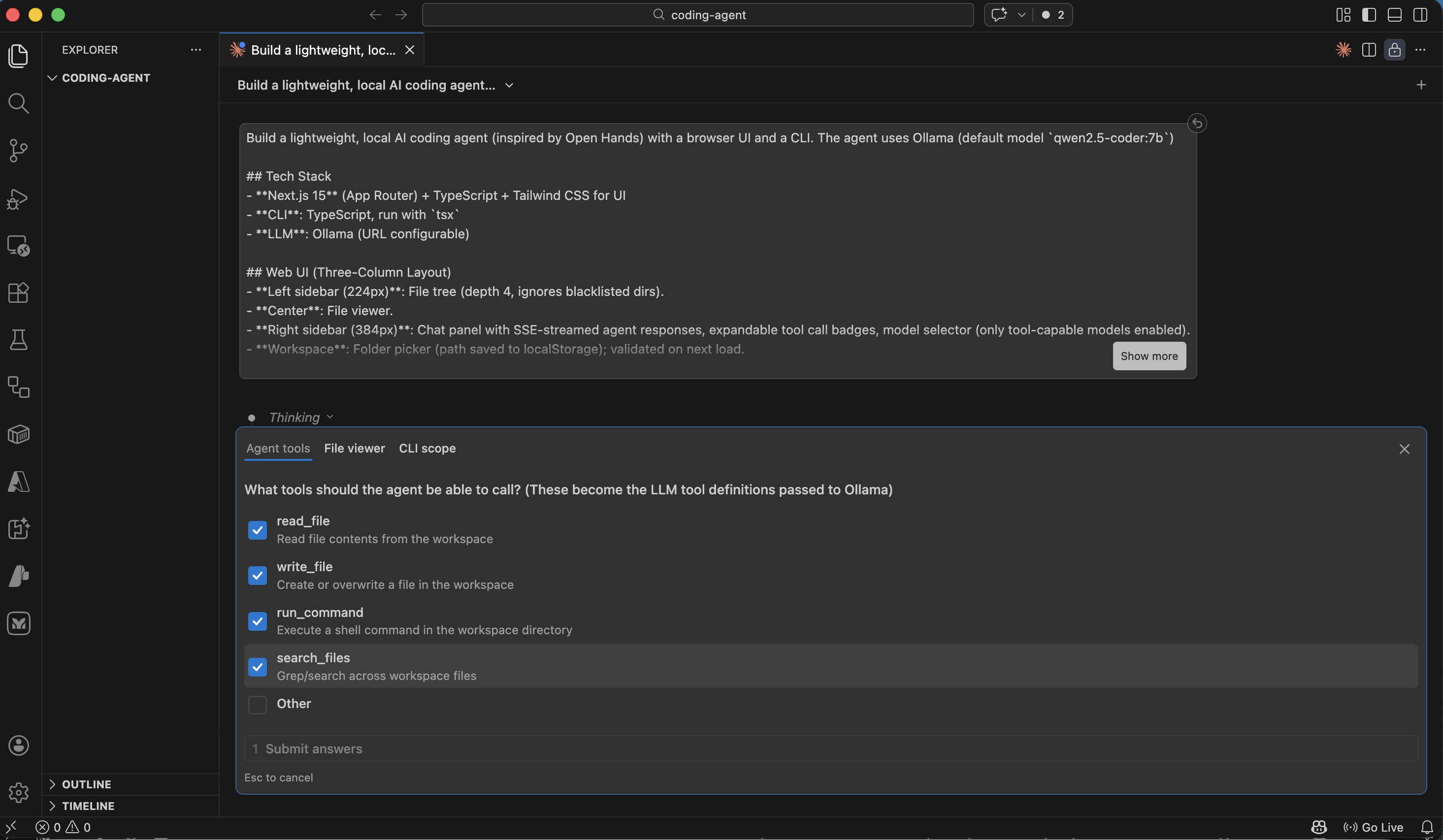Open the Extensions view

coord(18,292)
